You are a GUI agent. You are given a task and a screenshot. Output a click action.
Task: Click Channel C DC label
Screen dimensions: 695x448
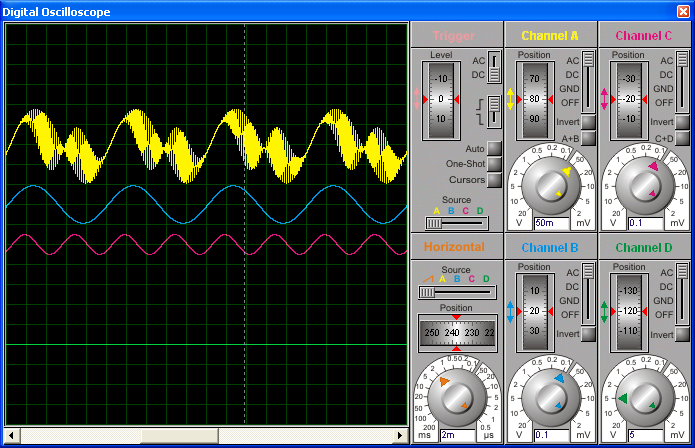pyautogui.click(x=666, y=74)
